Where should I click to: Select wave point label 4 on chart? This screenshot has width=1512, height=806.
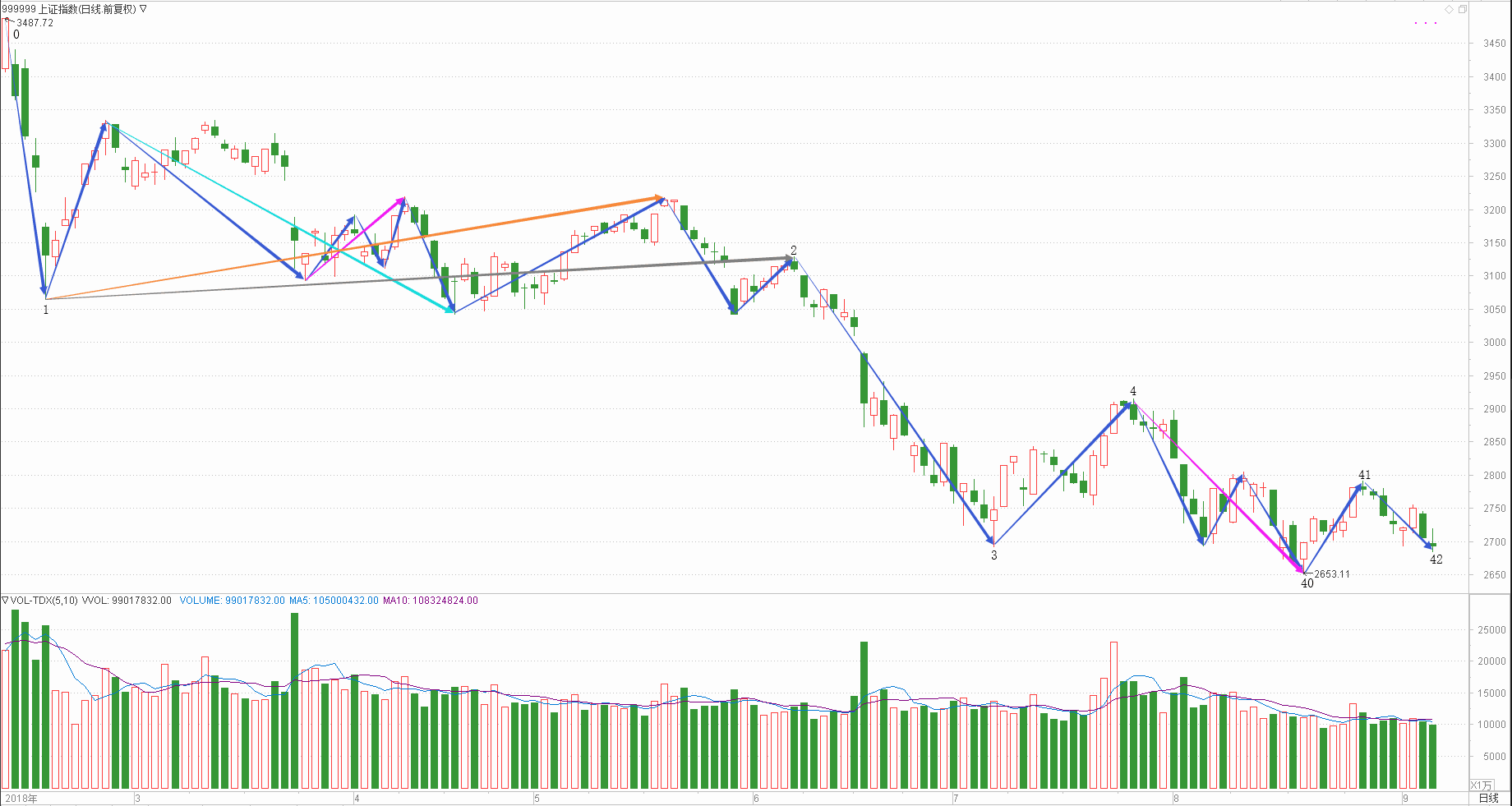click(x=1133, y=391)
